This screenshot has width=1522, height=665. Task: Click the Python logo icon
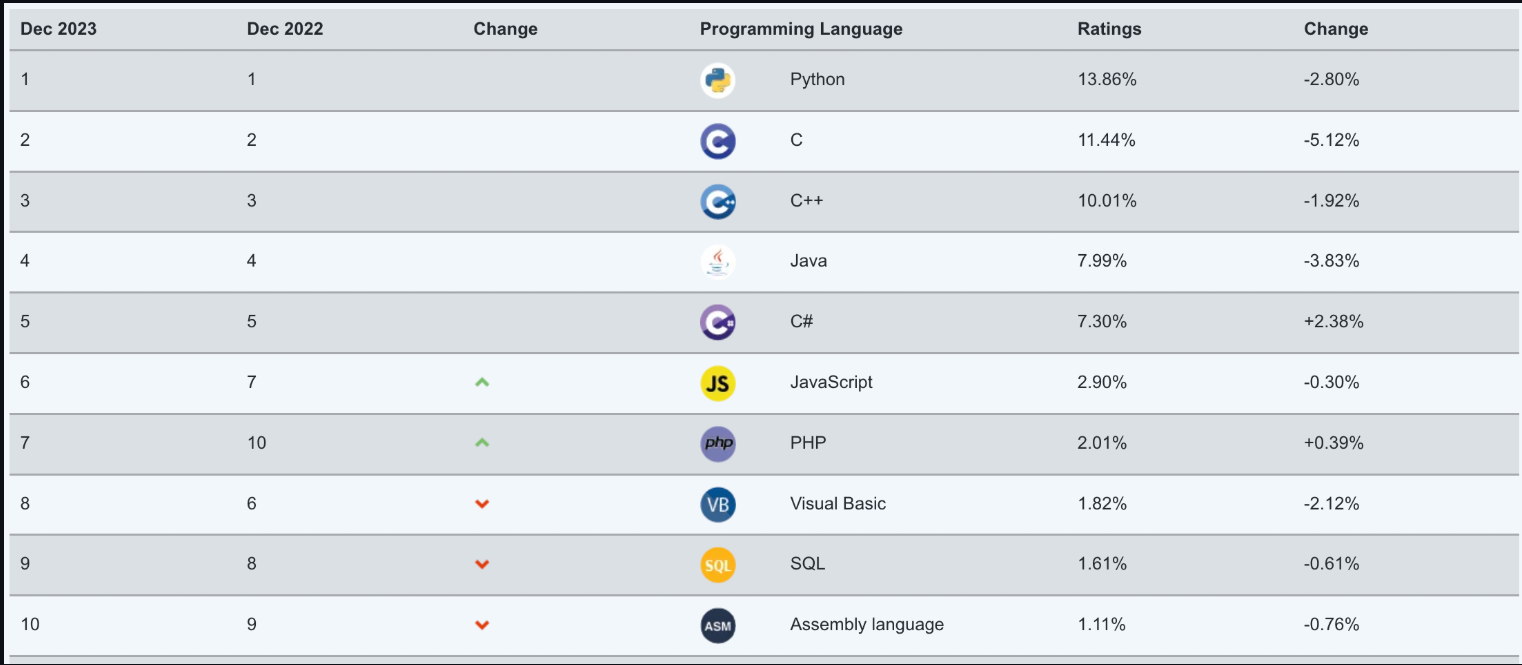coord(717,80)
